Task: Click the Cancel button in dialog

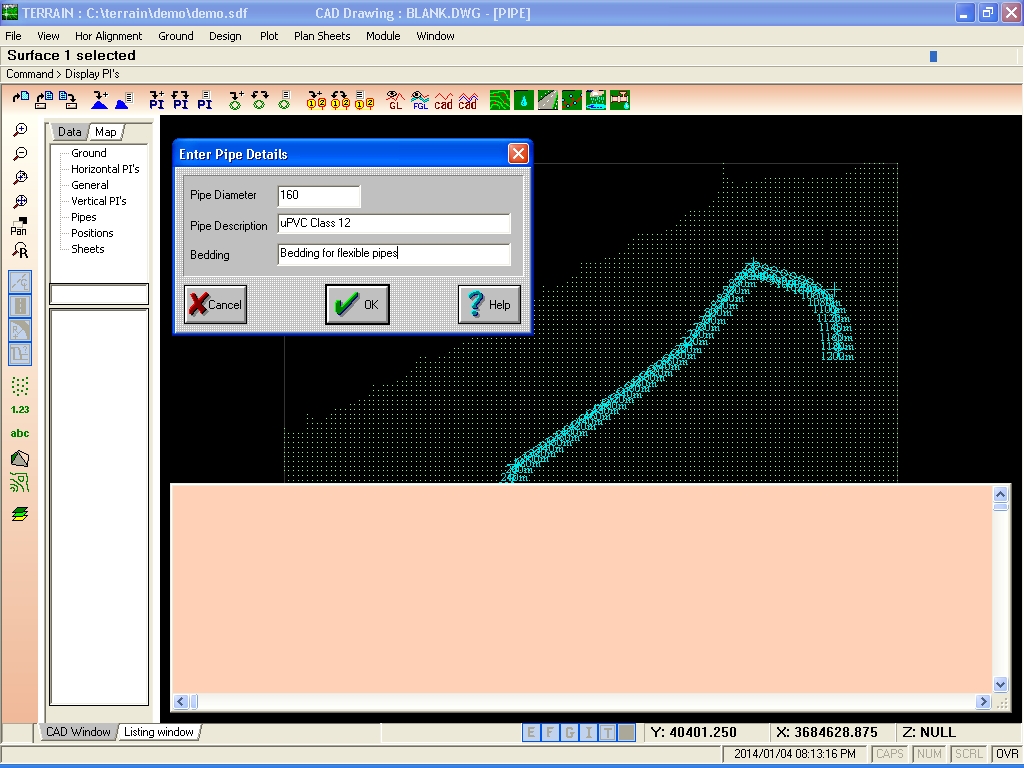Action: 216,304
